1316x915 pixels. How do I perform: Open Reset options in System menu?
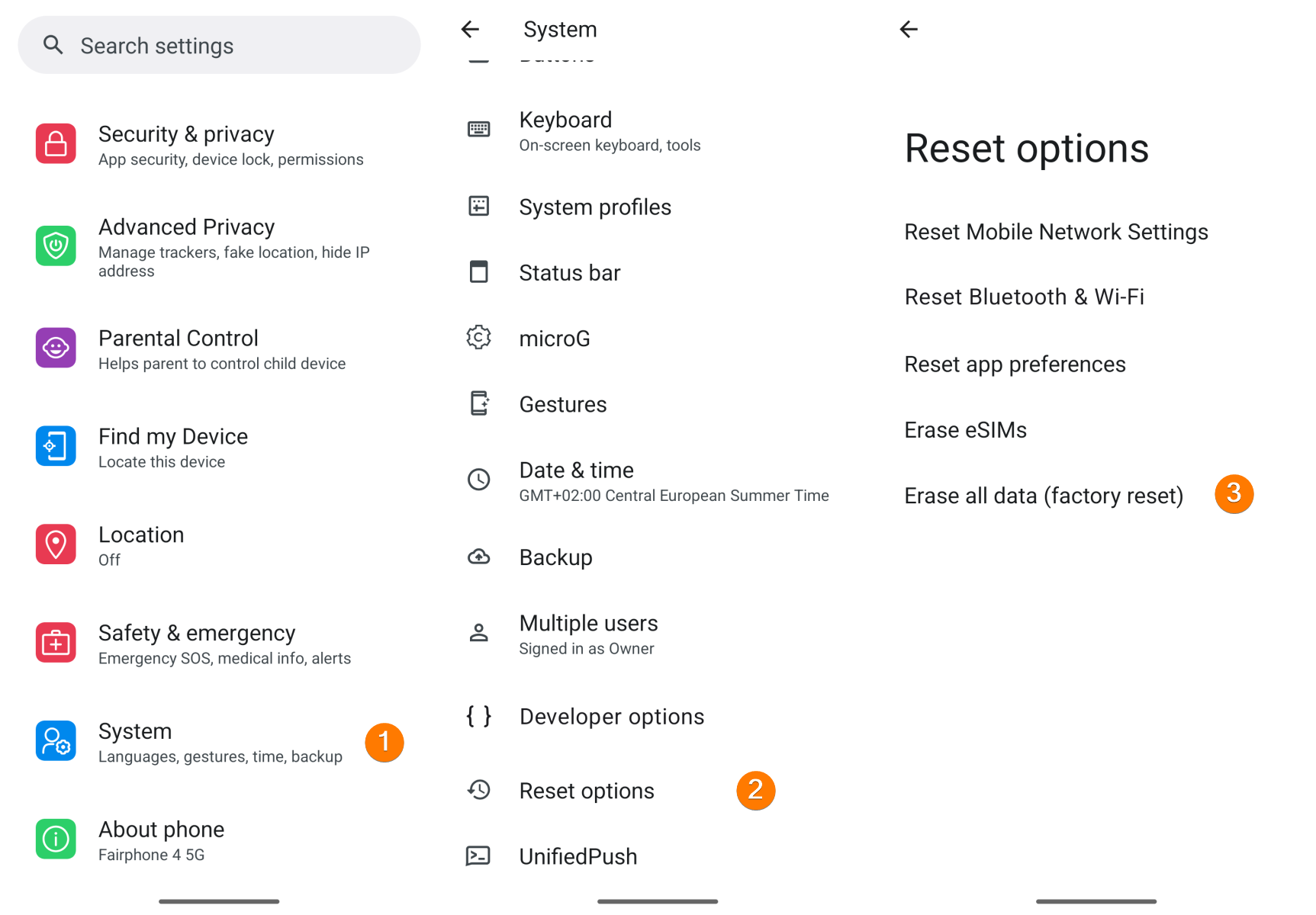pos(586,791)
